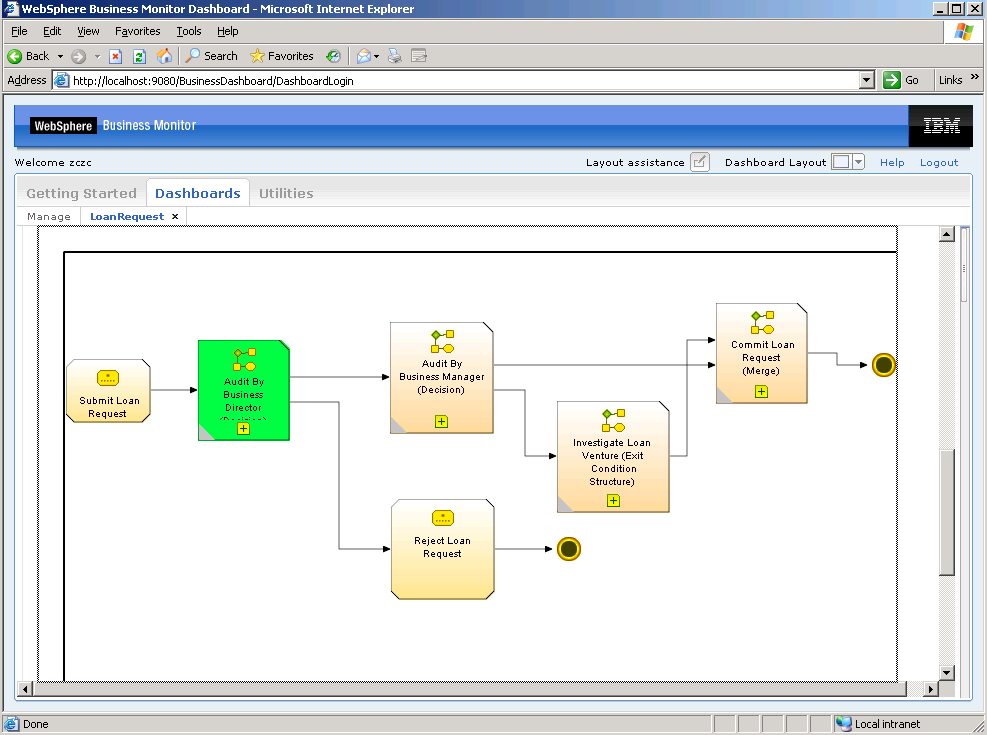Image resolution: width=987 pixels, height=735 pixels.
Task: Switch to the Getting Started tab
Action: [81, 193]
